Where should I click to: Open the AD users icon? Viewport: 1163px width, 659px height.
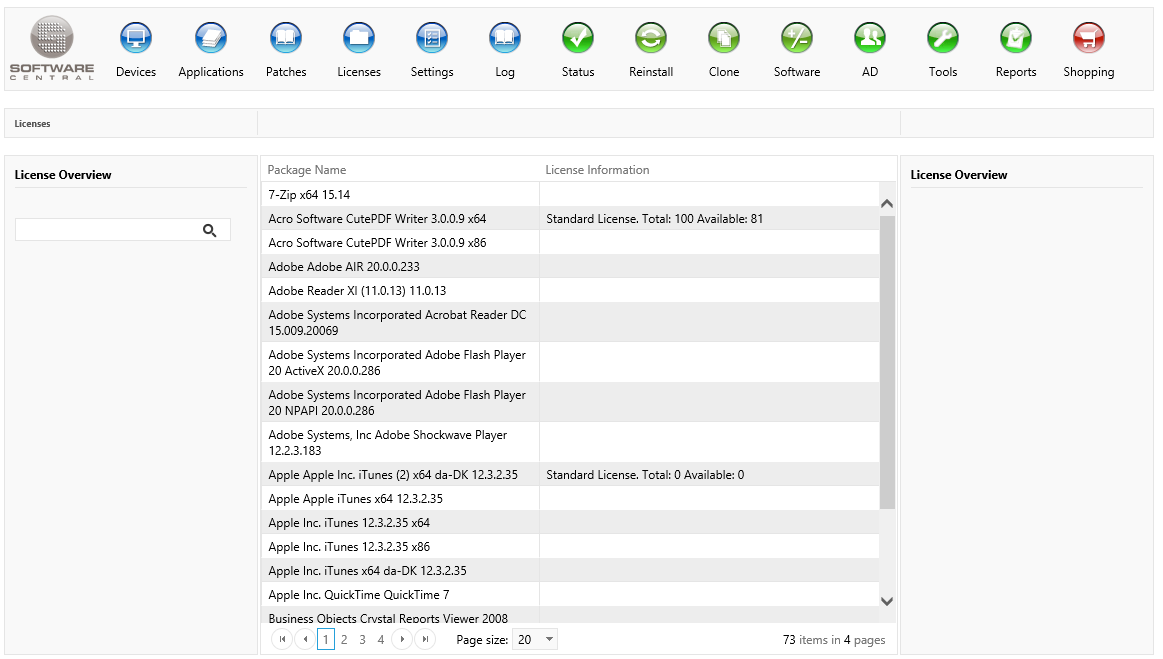tap(870, 39)
